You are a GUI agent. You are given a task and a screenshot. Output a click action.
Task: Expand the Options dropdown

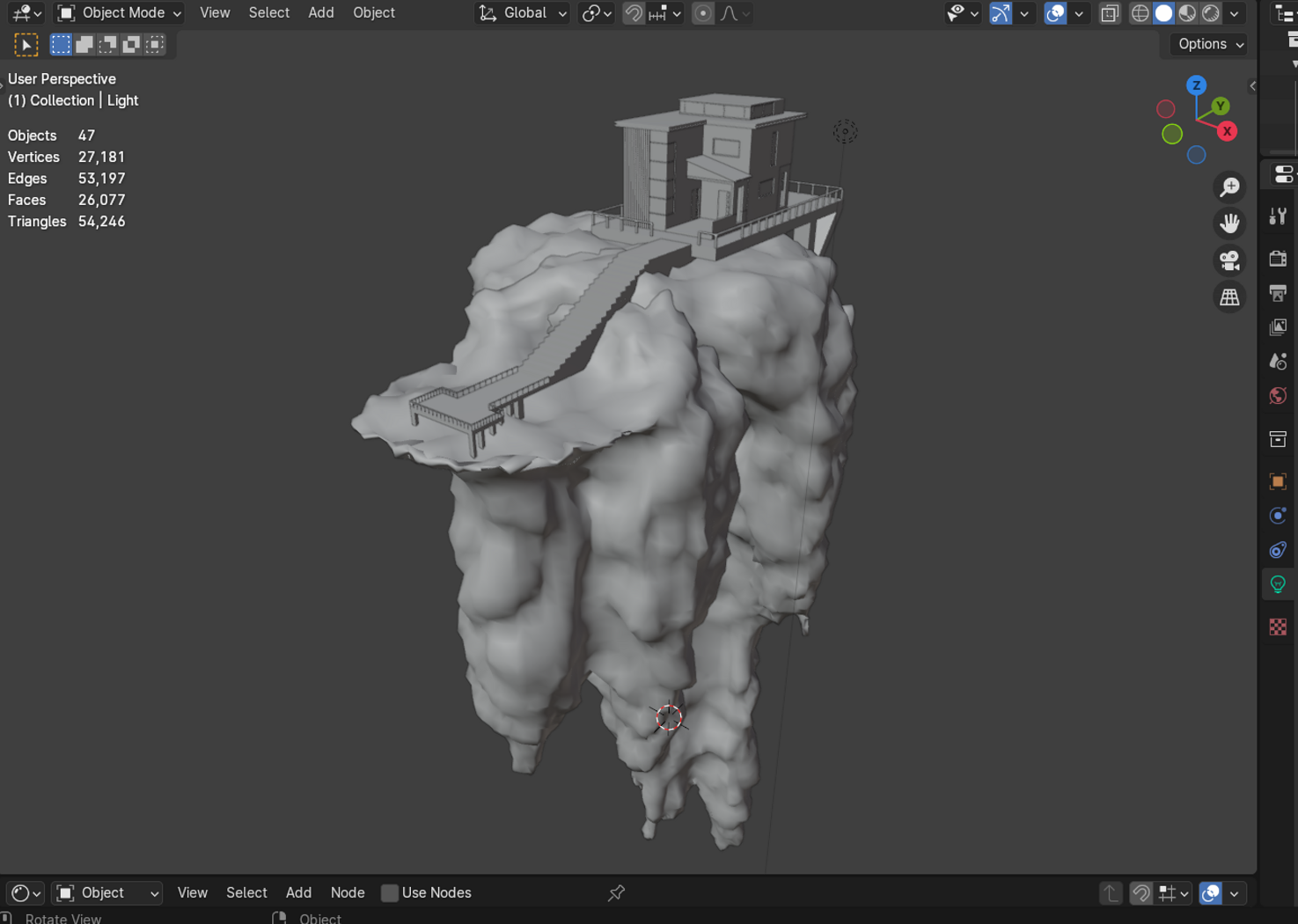1211,44
